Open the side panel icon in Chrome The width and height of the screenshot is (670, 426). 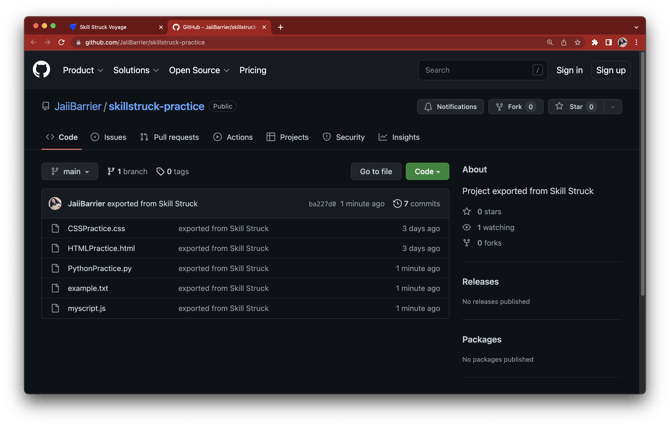[608, 42]
